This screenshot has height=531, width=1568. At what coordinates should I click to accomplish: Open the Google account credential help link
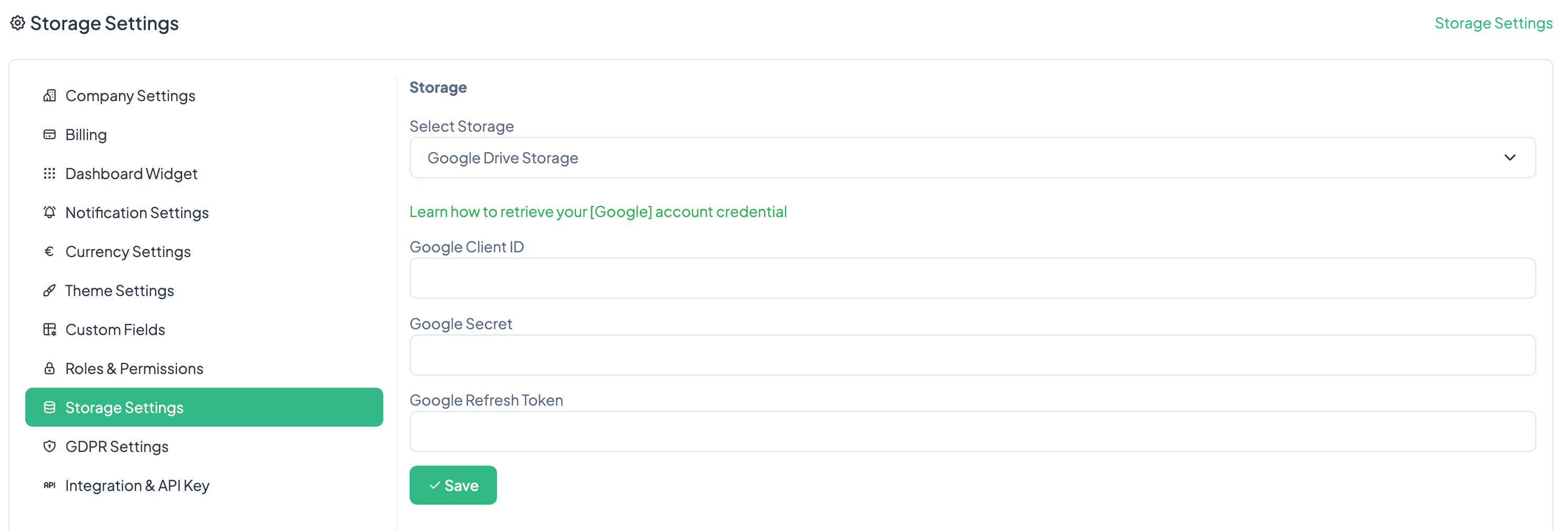tap(598, 211)
